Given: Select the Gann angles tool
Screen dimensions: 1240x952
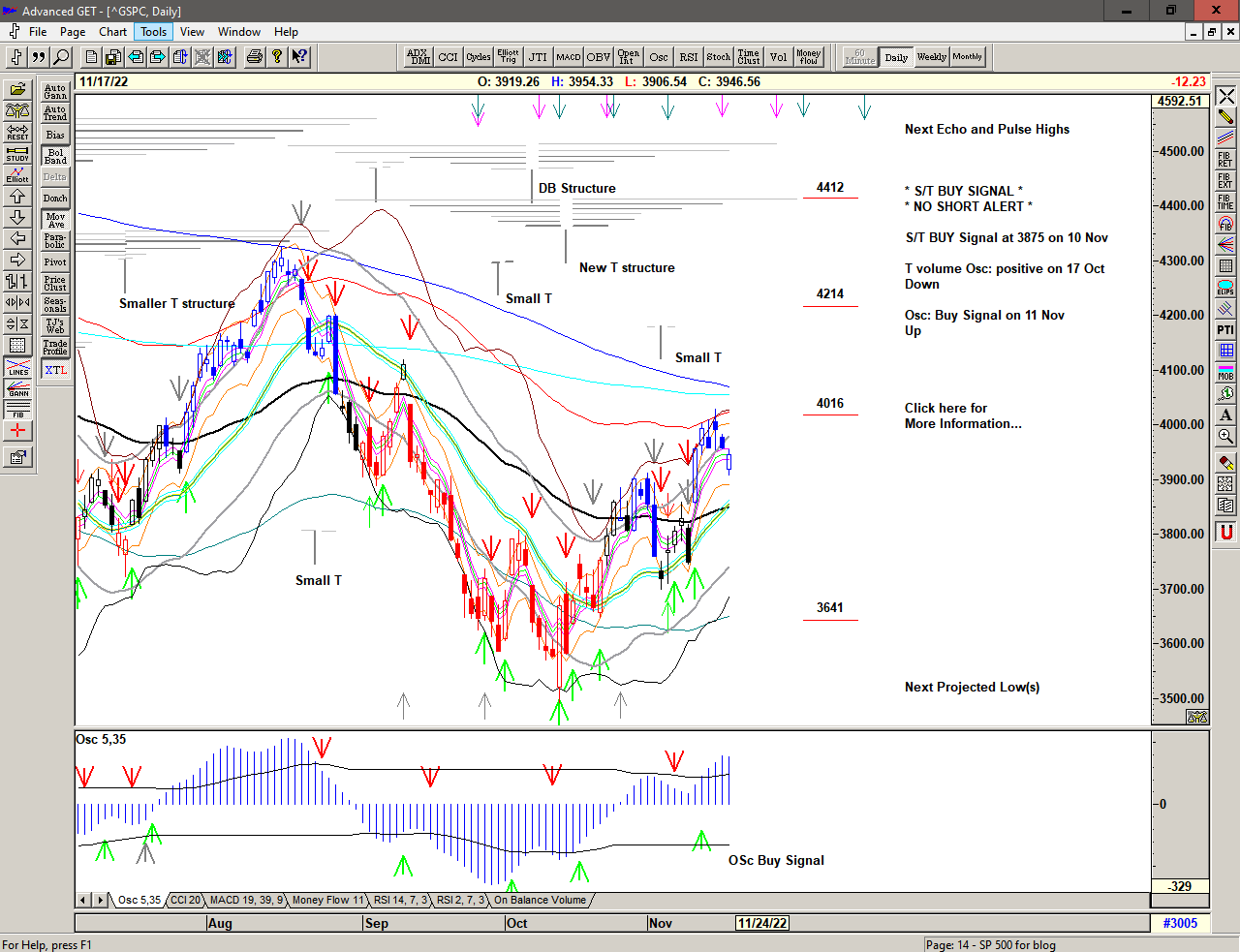Looking at the screenshot, I should point(17,389).
